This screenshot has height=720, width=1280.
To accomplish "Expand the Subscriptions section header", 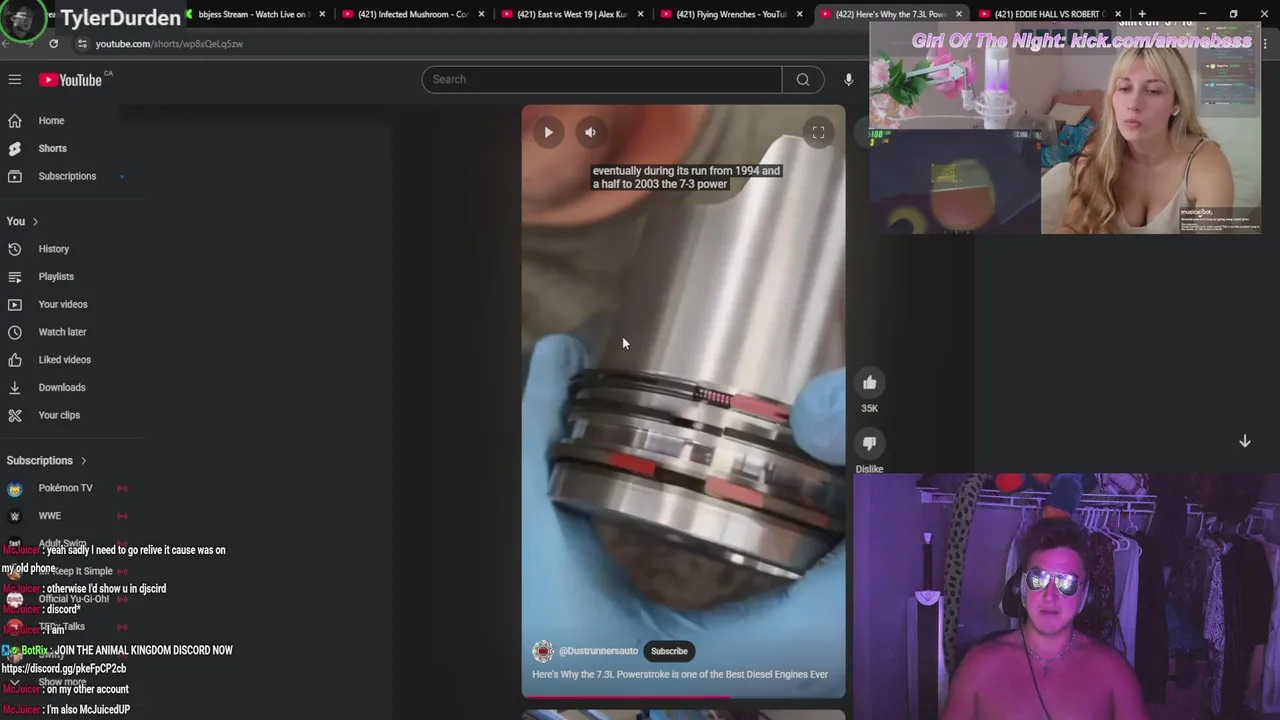I will pyautogui.click(x=47, y=460).
